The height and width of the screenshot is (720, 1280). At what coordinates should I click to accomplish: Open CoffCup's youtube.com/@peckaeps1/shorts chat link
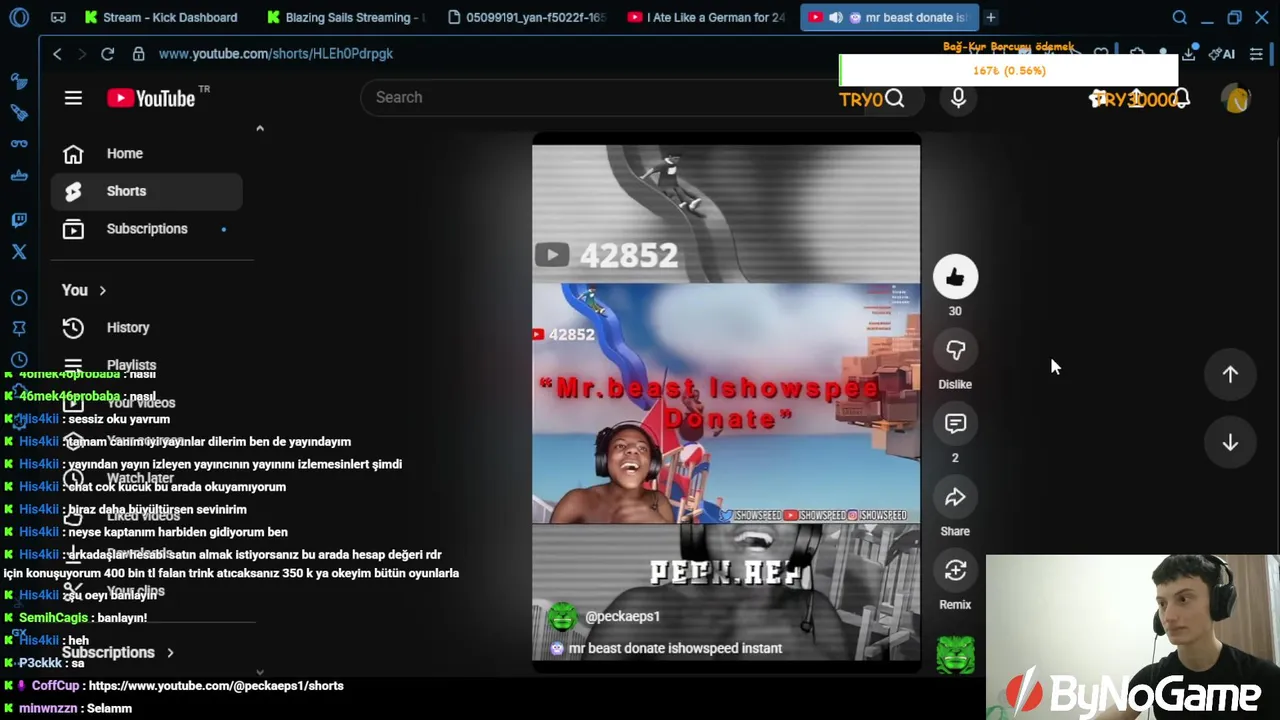click(216, 686)
